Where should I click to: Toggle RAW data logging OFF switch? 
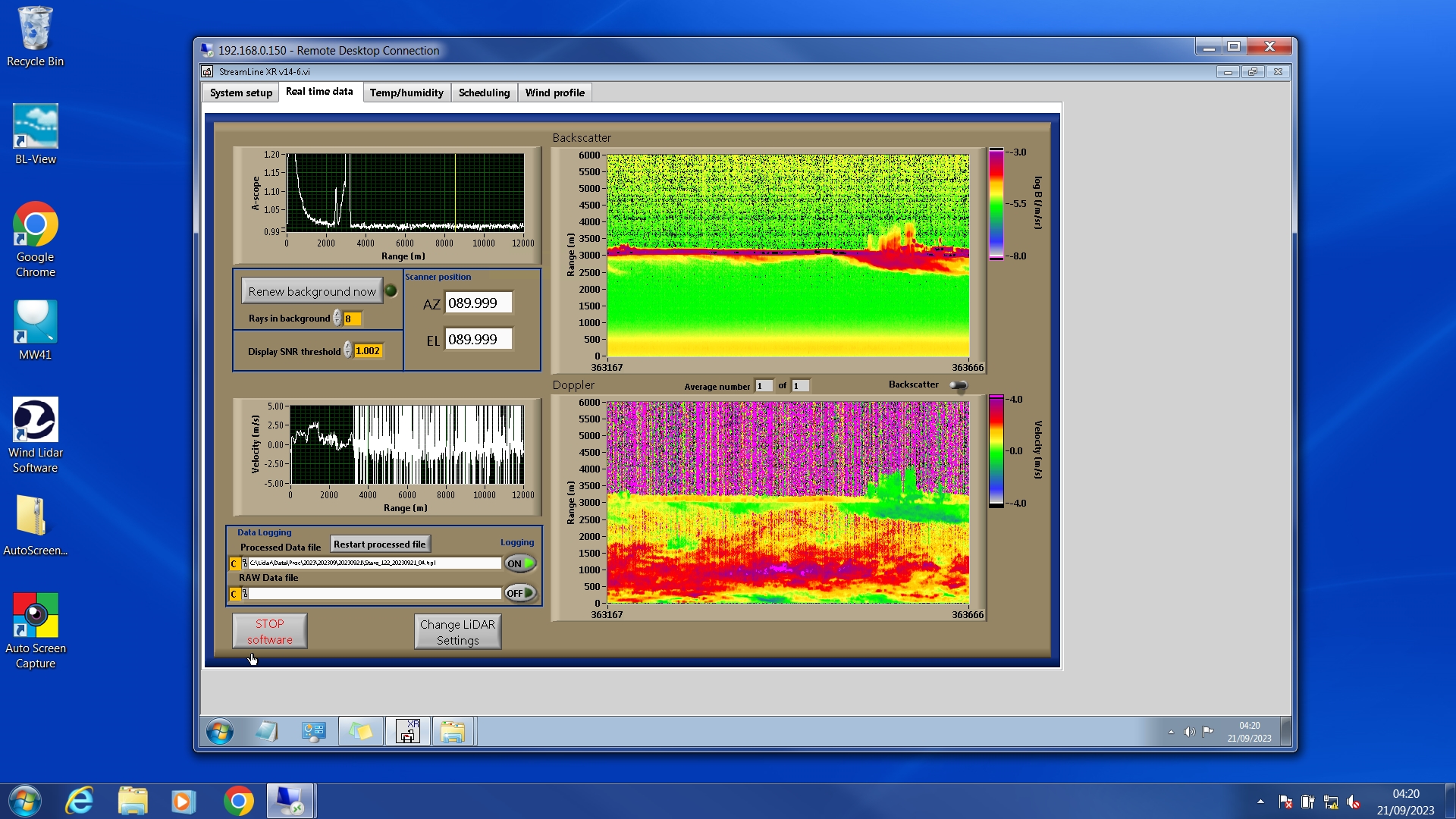pos(520,593)
